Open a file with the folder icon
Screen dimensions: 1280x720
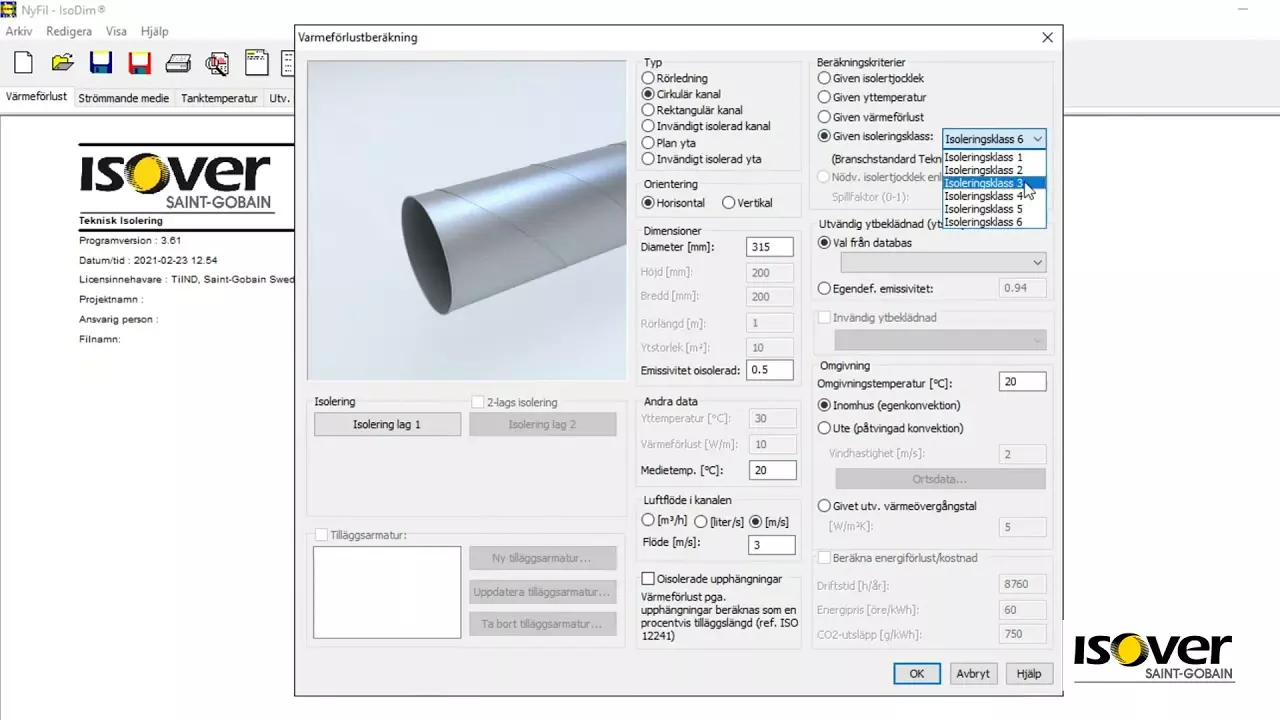(62, 63)
